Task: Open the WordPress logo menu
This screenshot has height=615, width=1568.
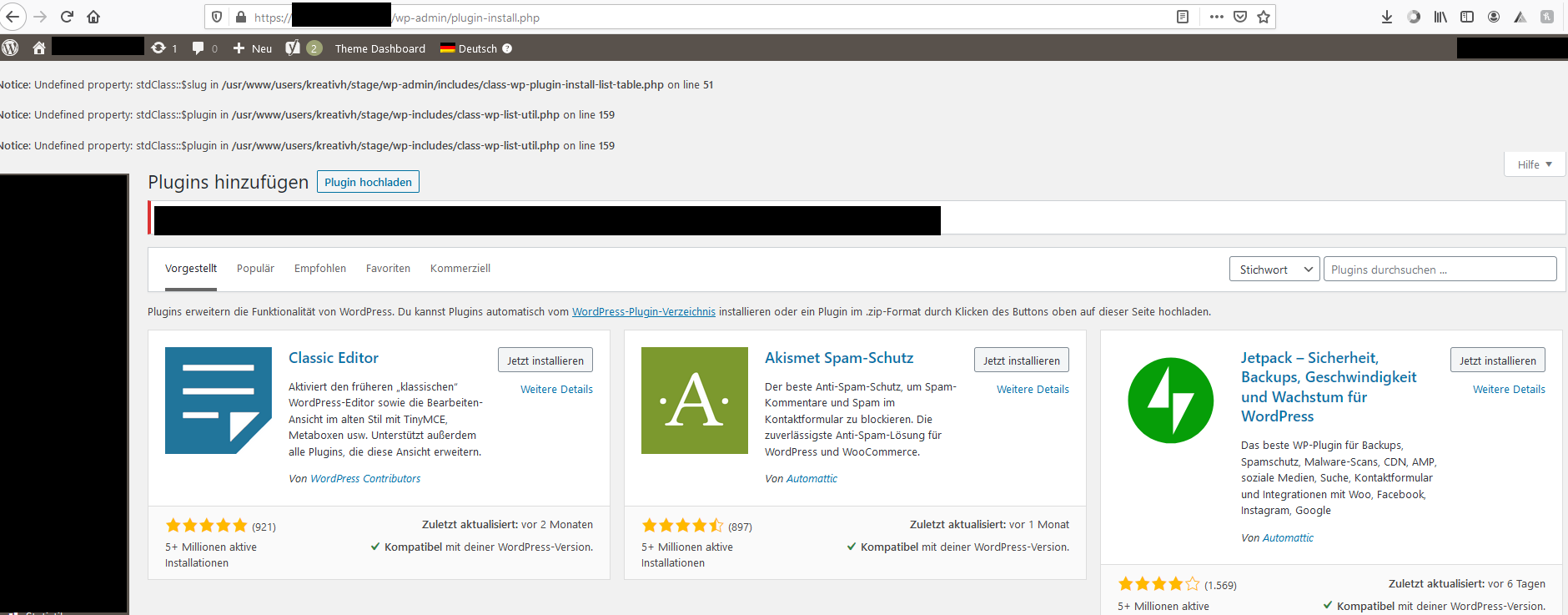Action: pos(10,48)
